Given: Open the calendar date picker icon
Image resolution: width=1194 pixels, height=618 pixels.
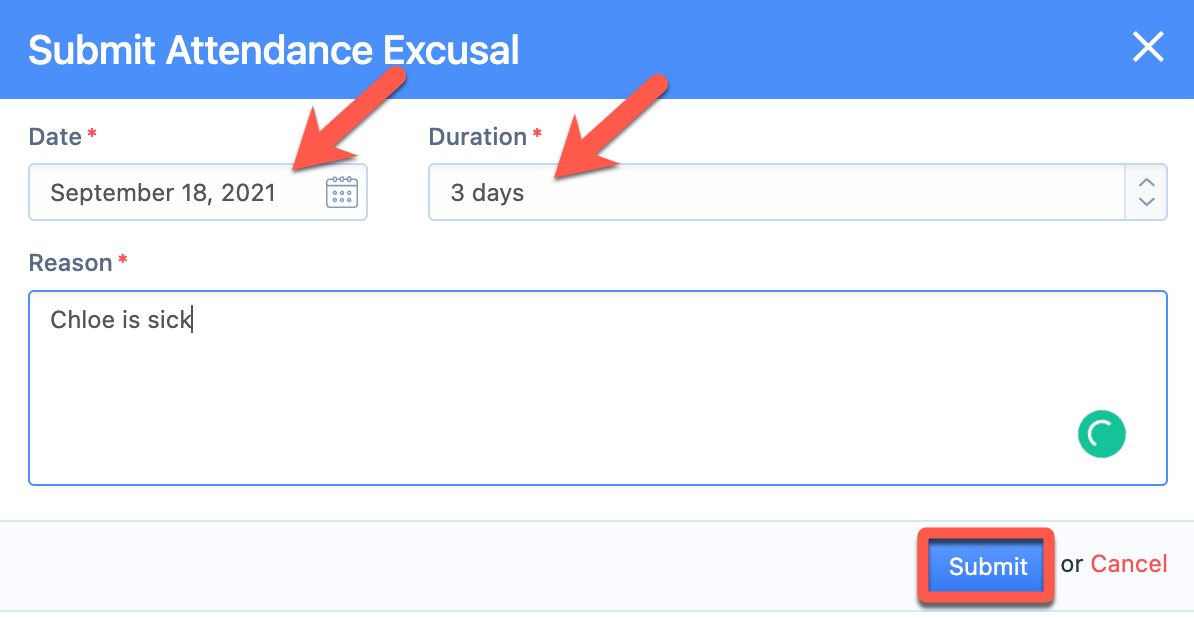Looking at the screenshot, I should click(x=342, y=192).
